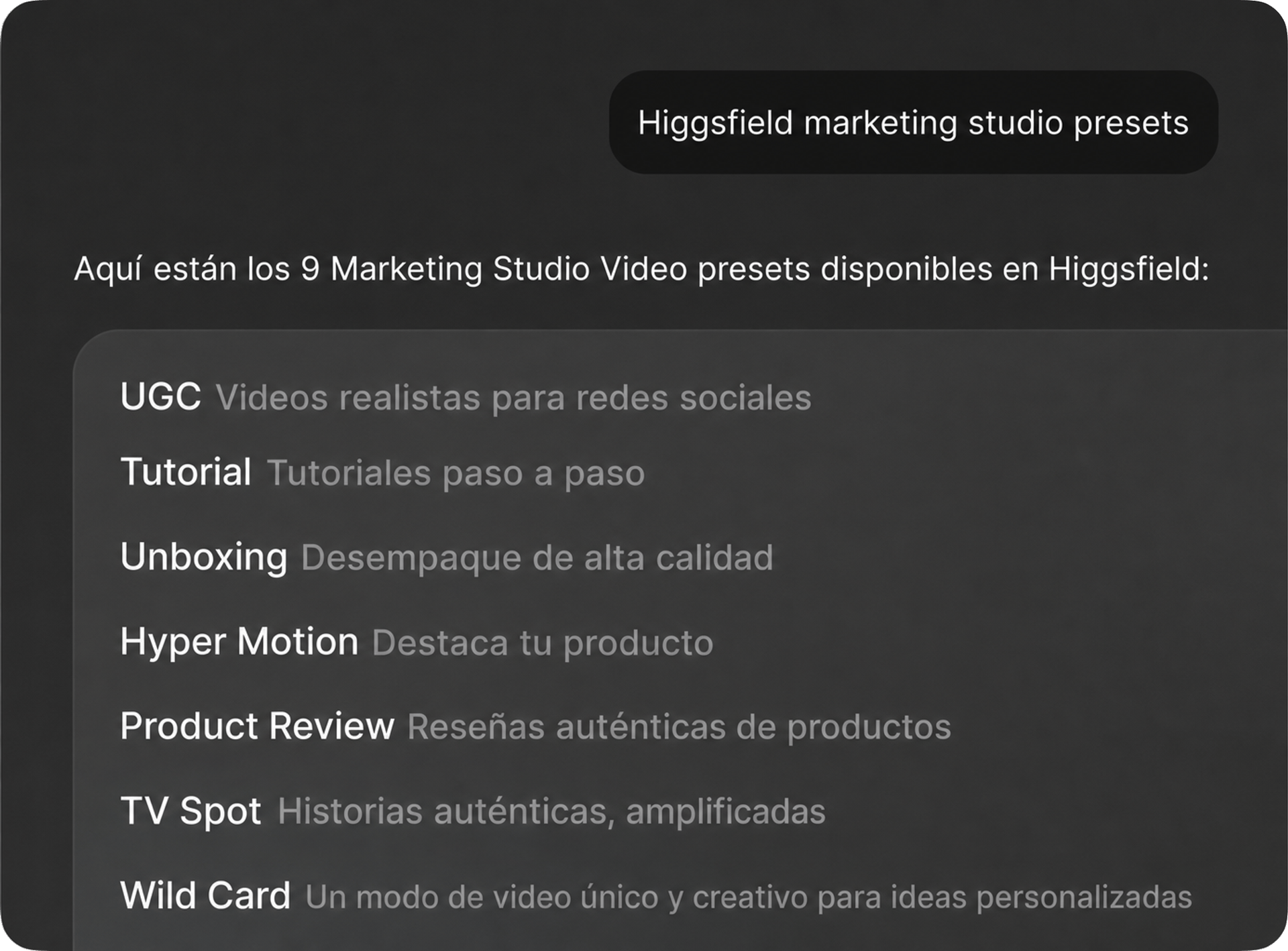Image resolution: width=1288 pixels, height=951 pixels.
Task: Select the 'Wild Card' preset name
Action: click(x=205, y=895)
